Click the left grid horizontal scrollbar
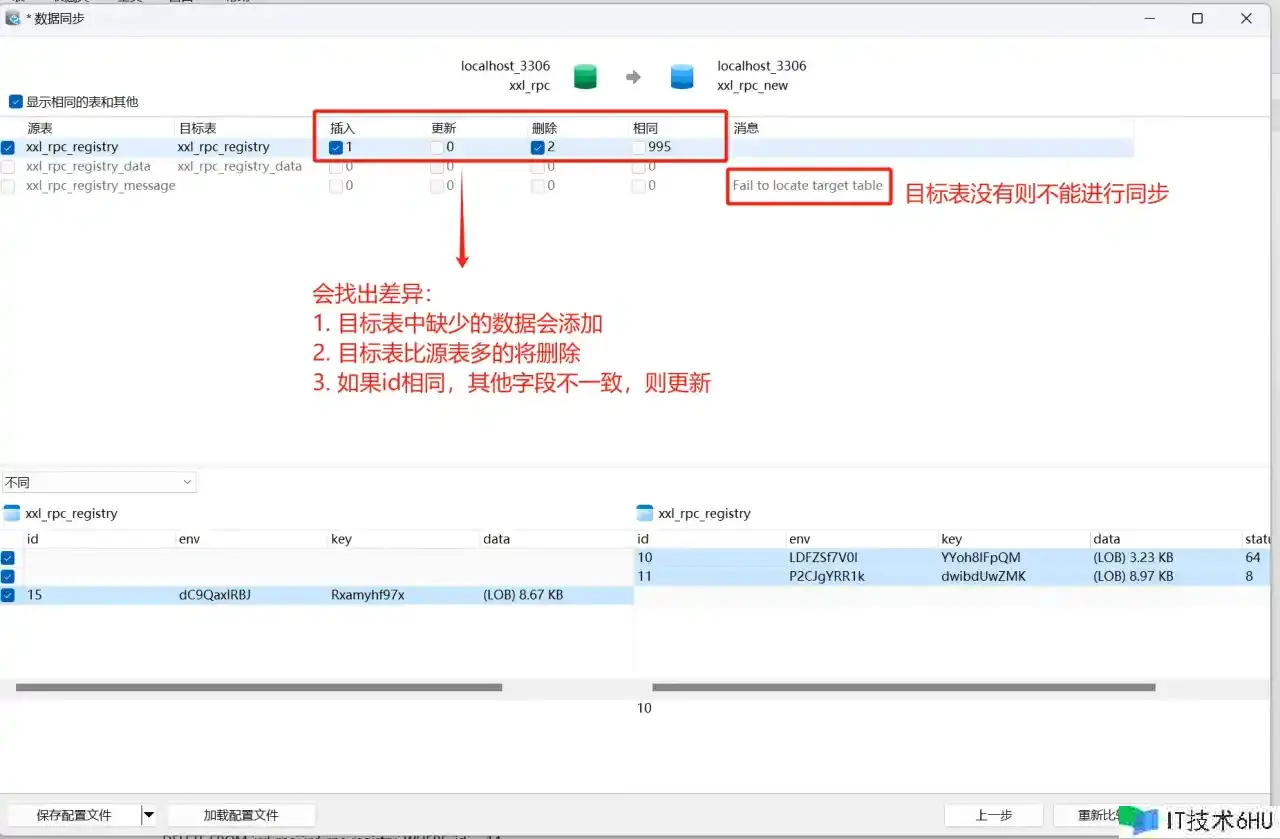 pyautogui.click(x=259, y=688)
